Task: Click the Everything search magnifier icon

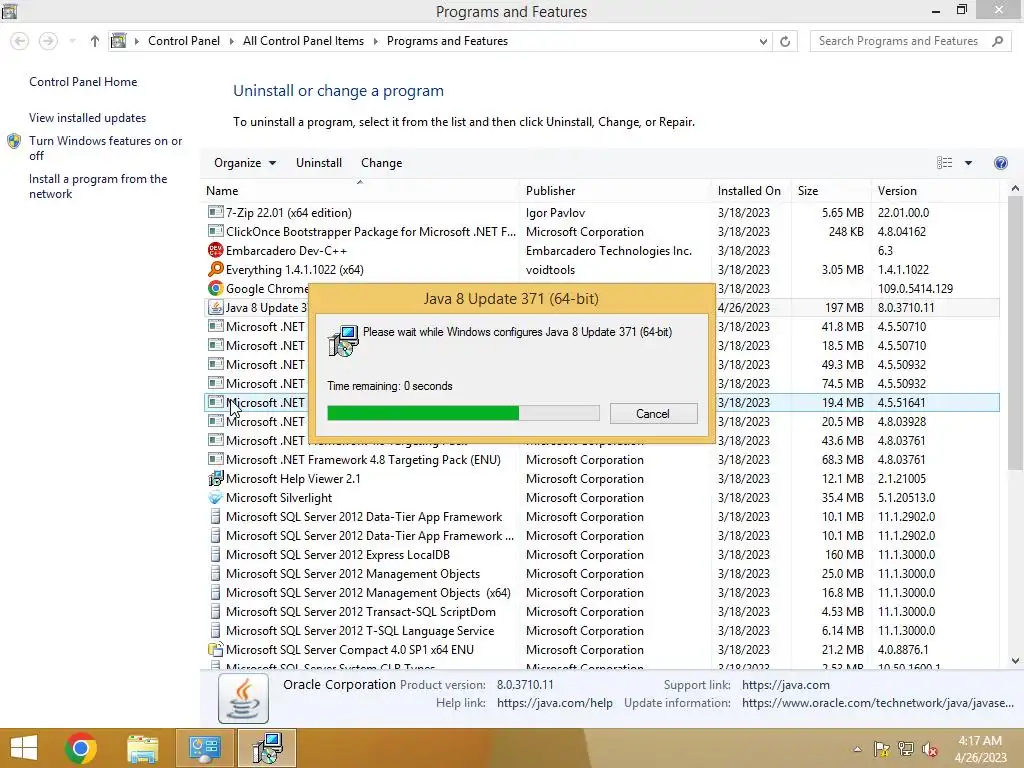Action: coord(215,269)
